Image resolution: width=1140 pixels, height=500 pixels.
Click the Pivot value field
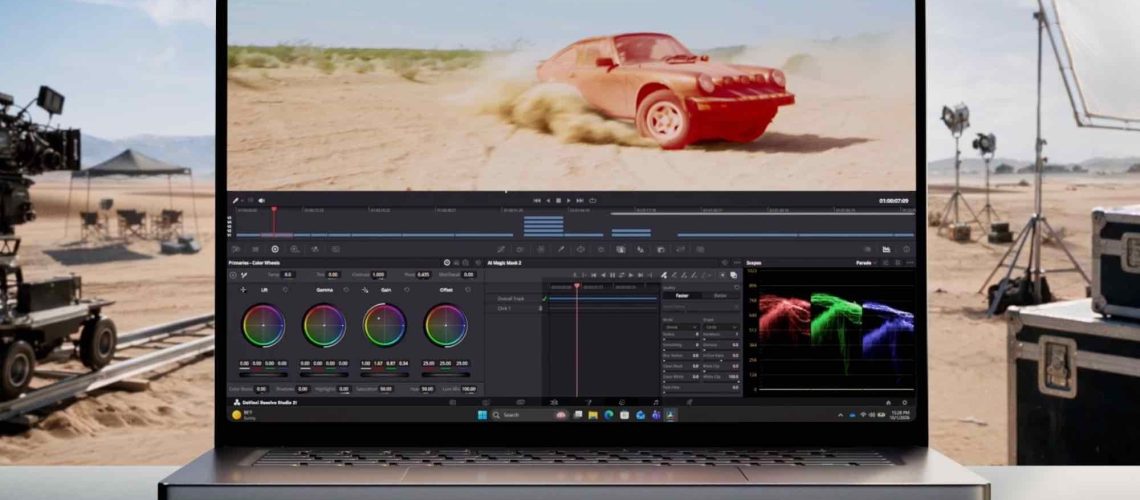[x=423, y=275]
